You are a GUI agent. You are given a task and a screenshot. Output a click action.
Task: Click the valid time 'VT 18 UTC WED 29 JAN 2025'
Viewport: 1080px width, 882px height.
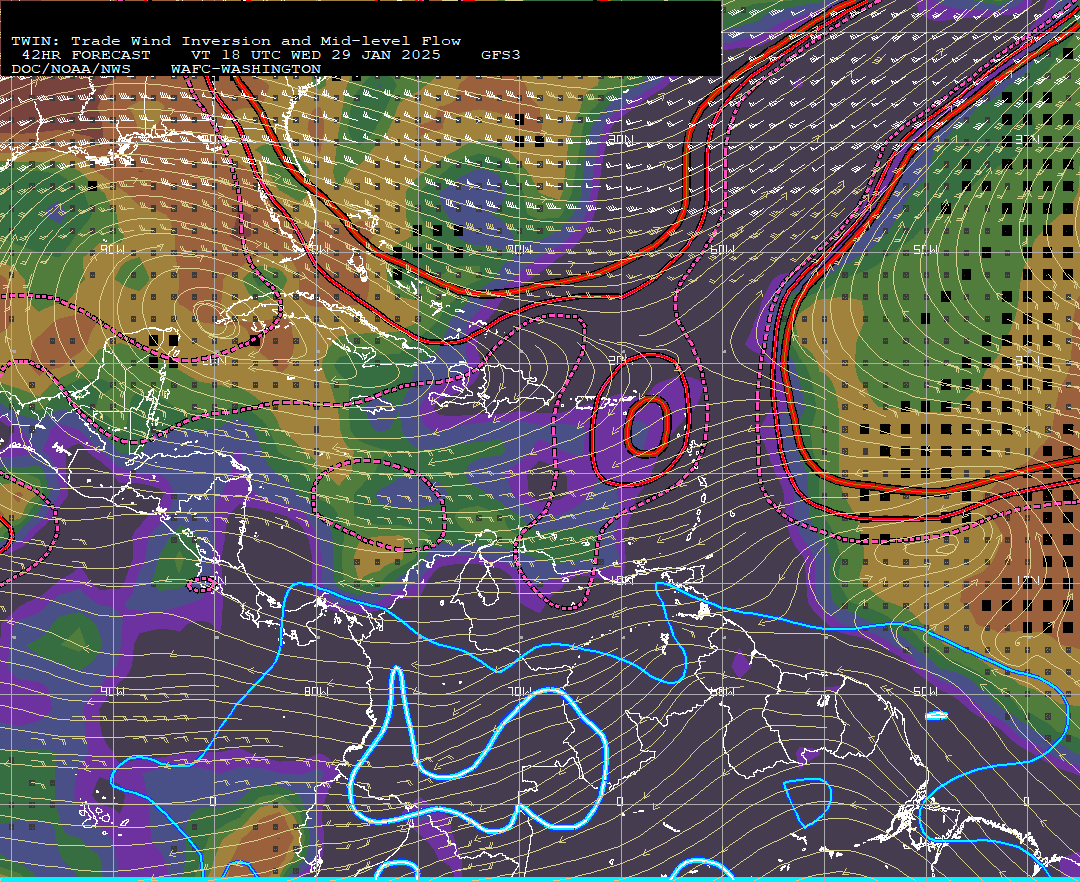coord(316,55)
